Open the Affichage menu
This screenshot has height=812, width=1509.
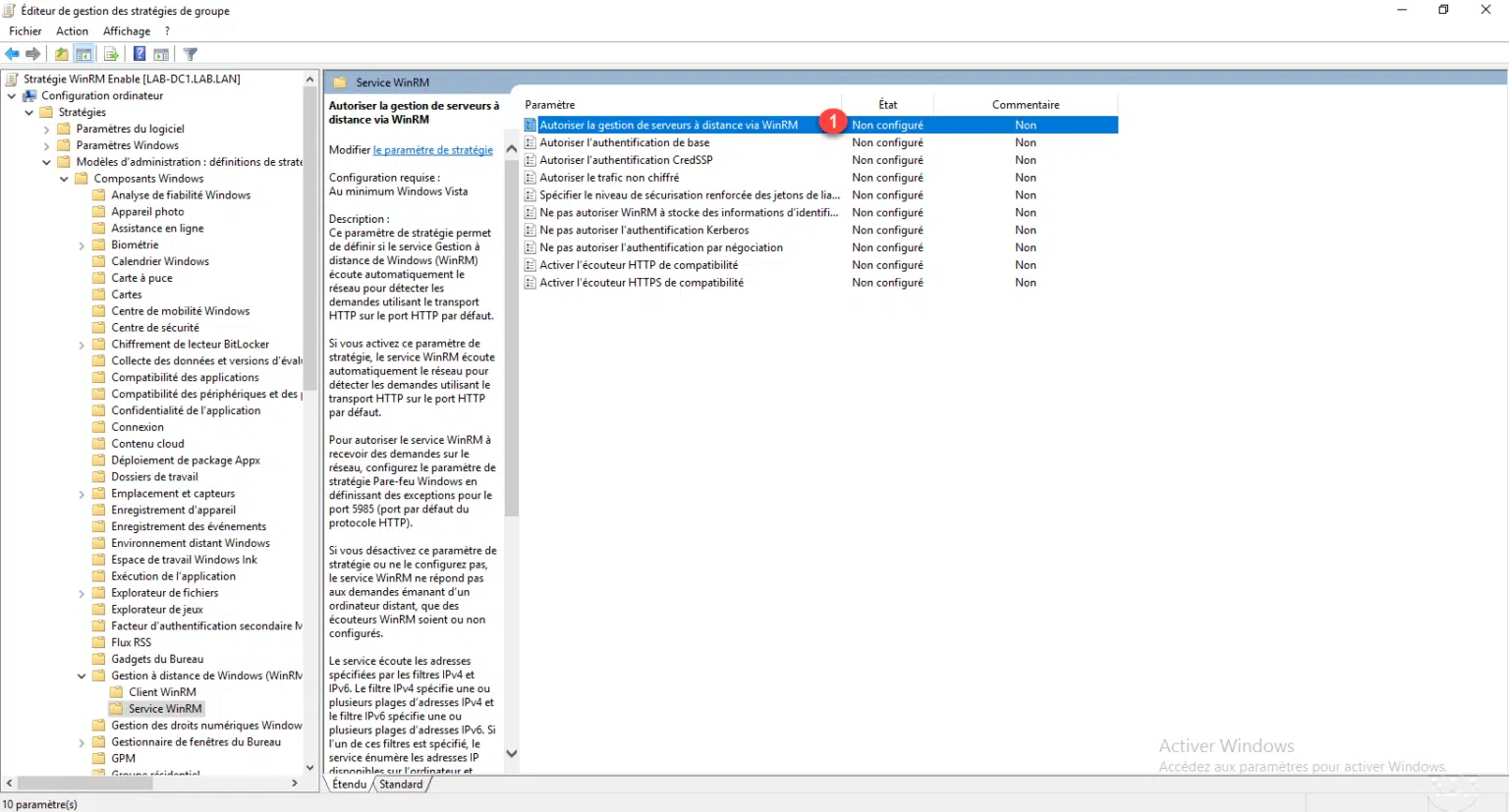tap(127, 31)
